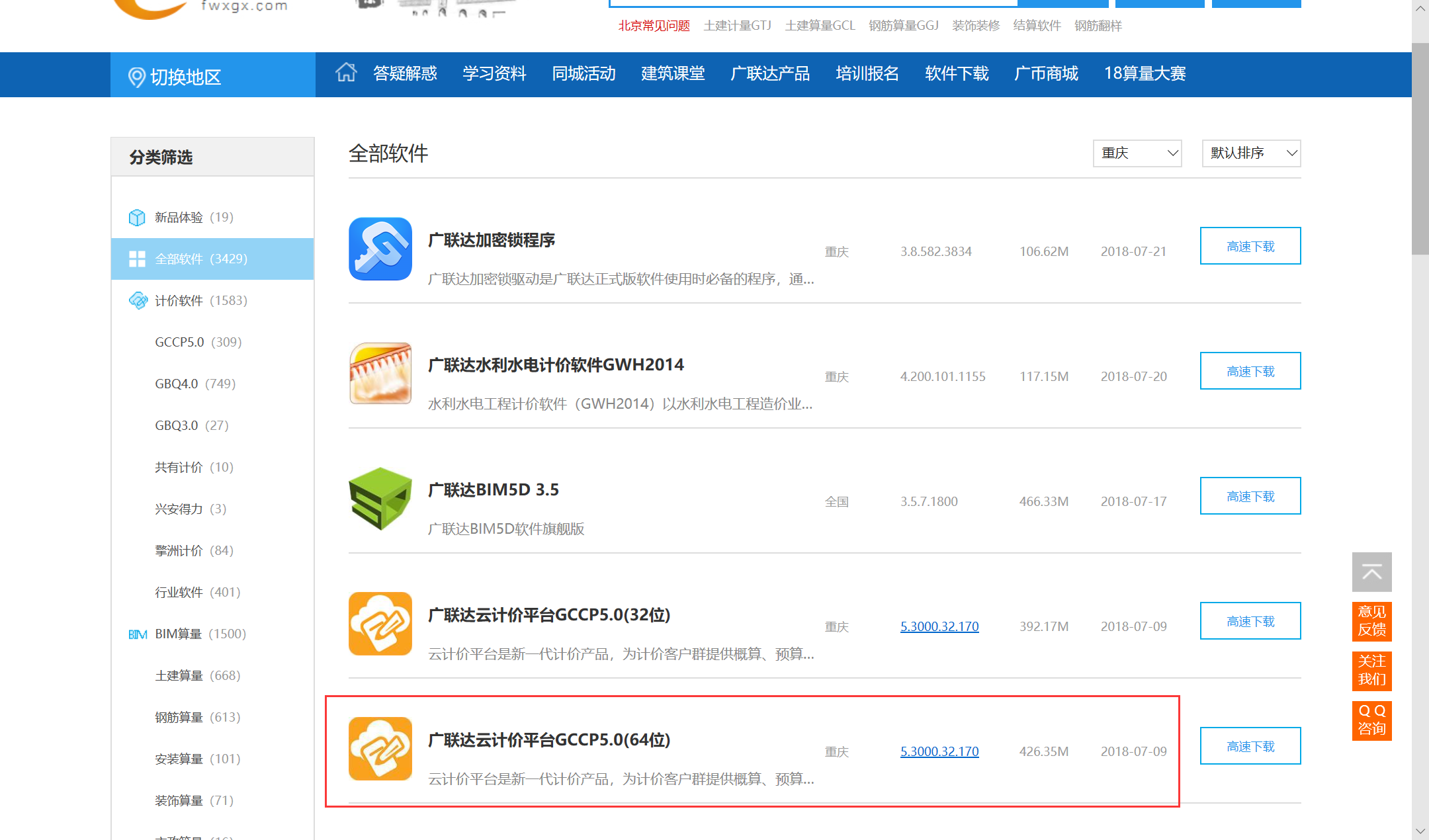Click version link 5.3000.32.170 for GCCP5.0(32位)
This screenshot has width=1429, height=840.
click(939, 626)
